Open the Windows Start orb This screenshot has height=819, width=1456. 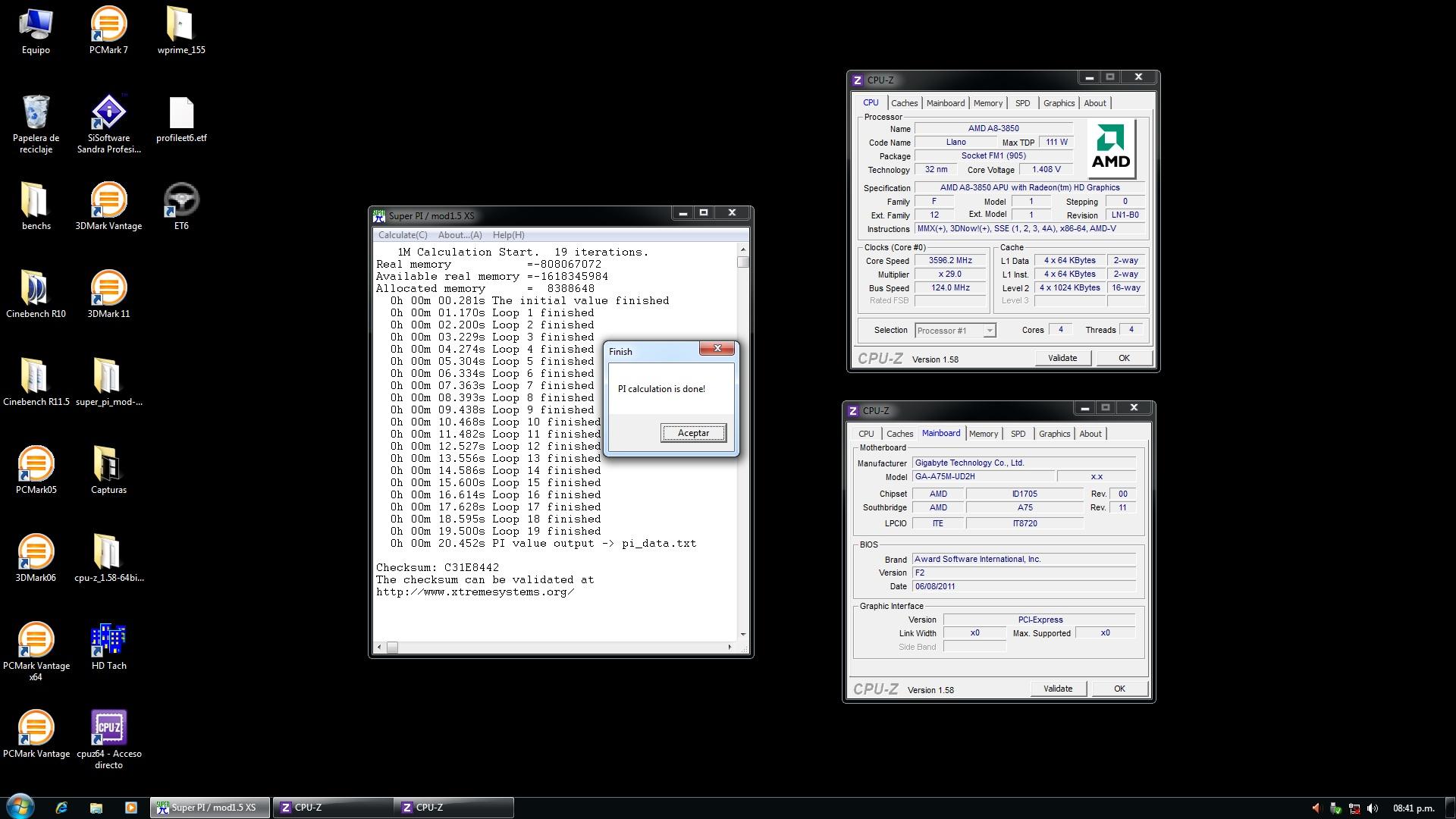click(x=20, y=807)
